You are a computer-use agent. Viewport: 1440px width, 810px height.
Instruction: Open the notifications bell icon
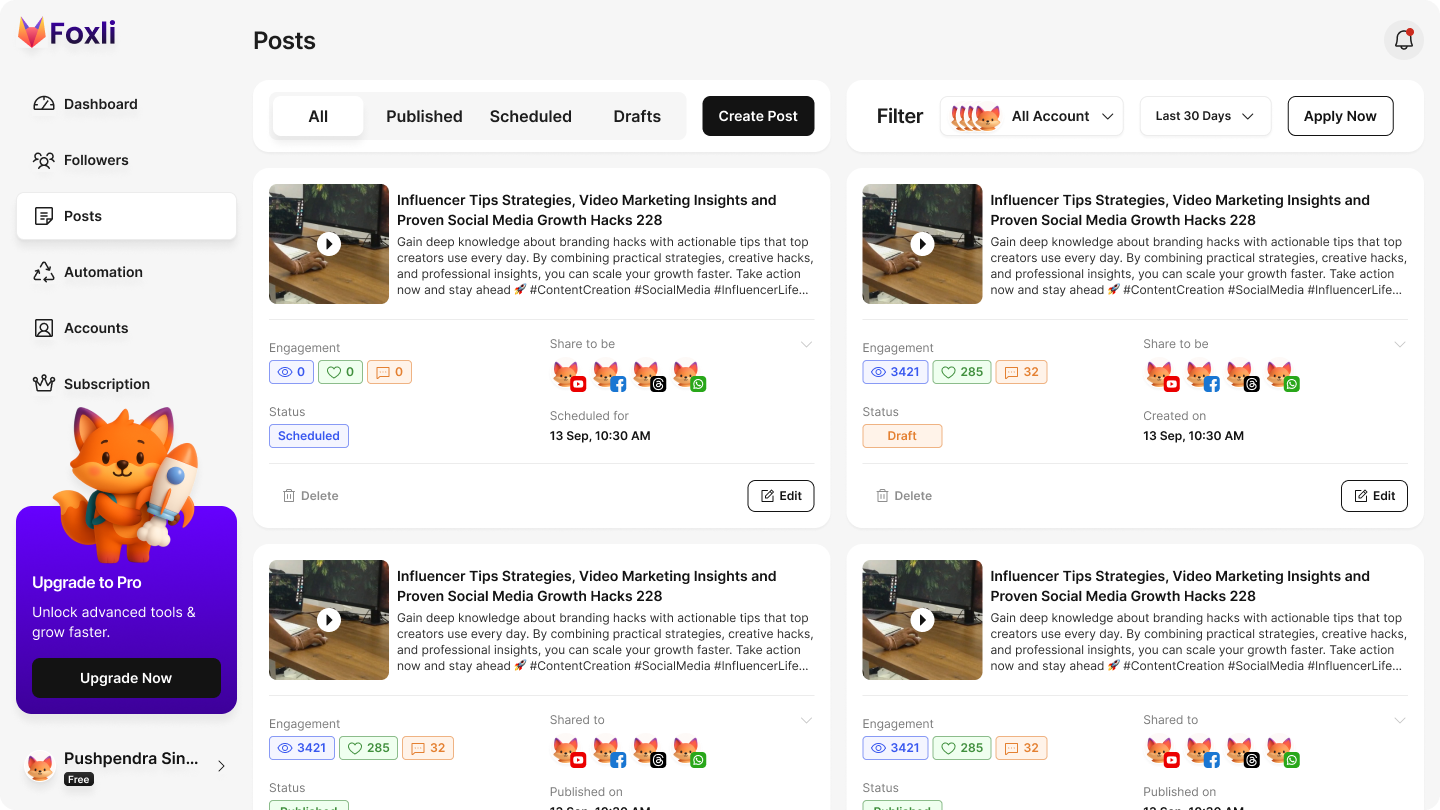[x=1403, y=40]
